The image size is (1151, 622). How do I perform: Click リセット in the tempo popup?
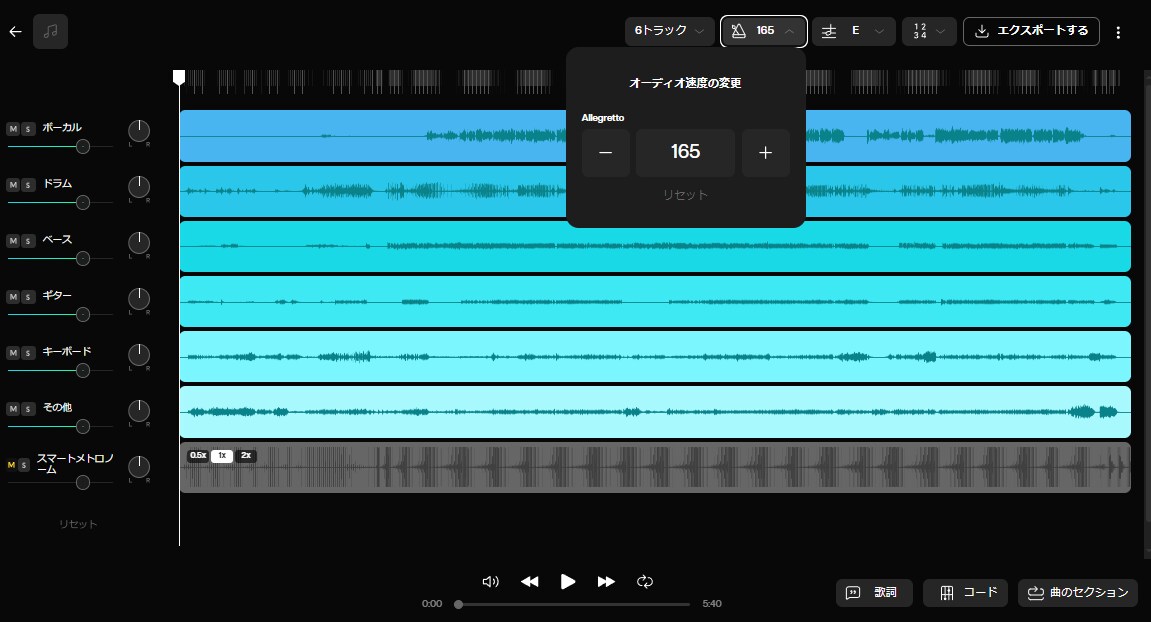coord(686,195)
